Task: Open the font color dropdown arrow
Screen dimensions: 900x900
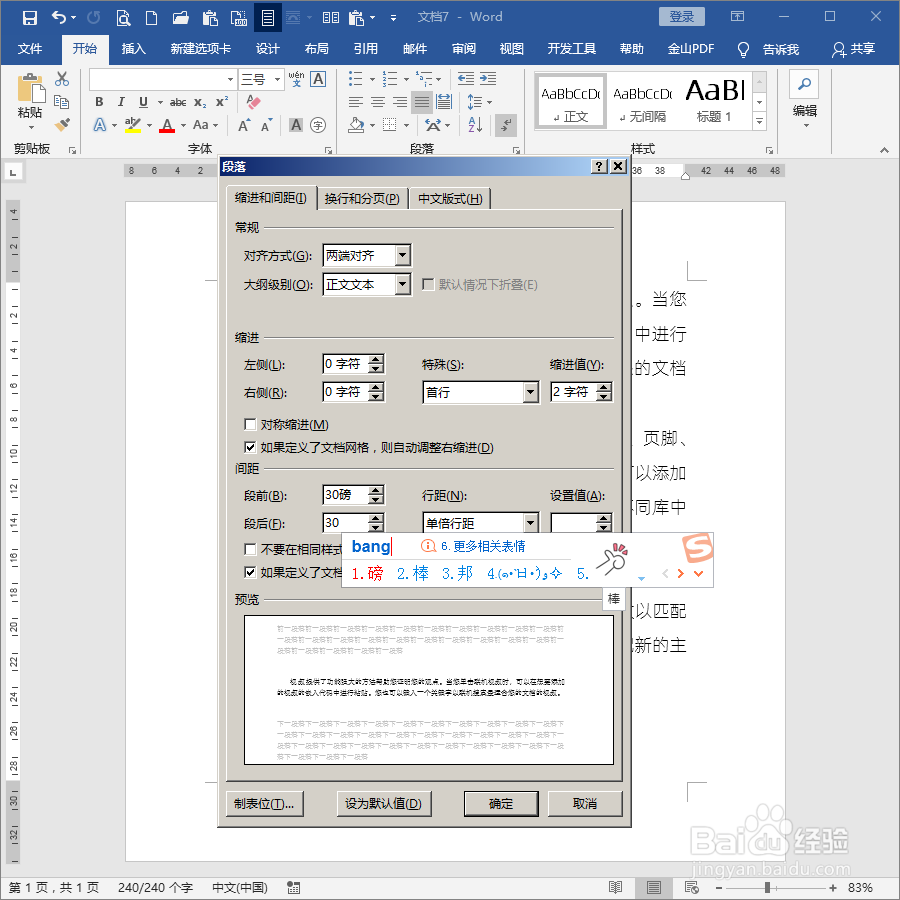Action: pos(184,125)
